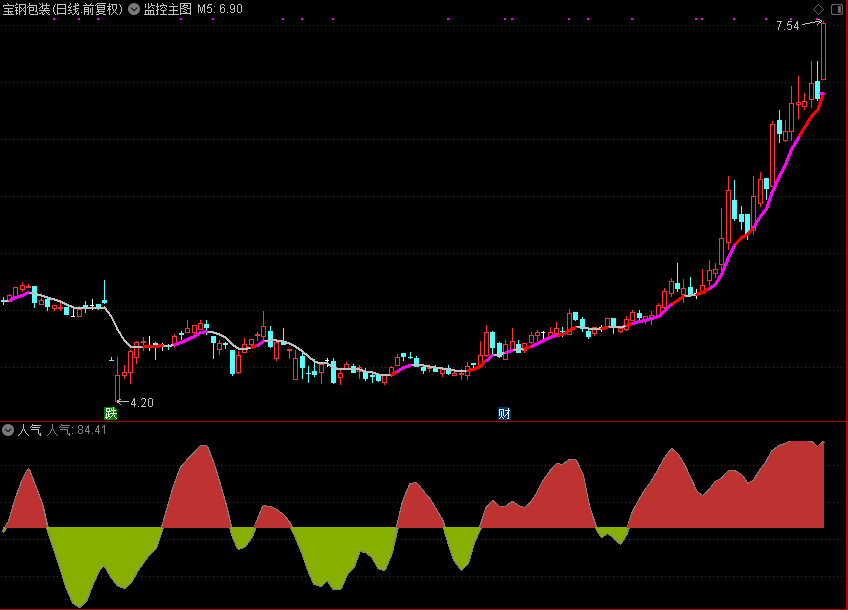Expand the 人气 indicator dropdown arrow
848x610 pixels.
coord(9,431)
